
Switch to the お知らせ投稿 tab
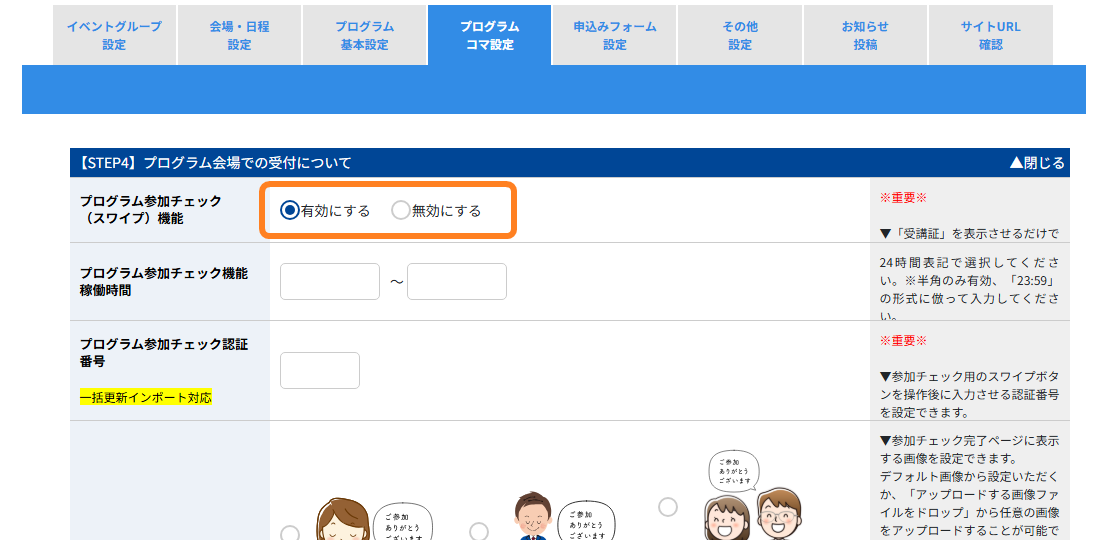click(x=865, y=35)
